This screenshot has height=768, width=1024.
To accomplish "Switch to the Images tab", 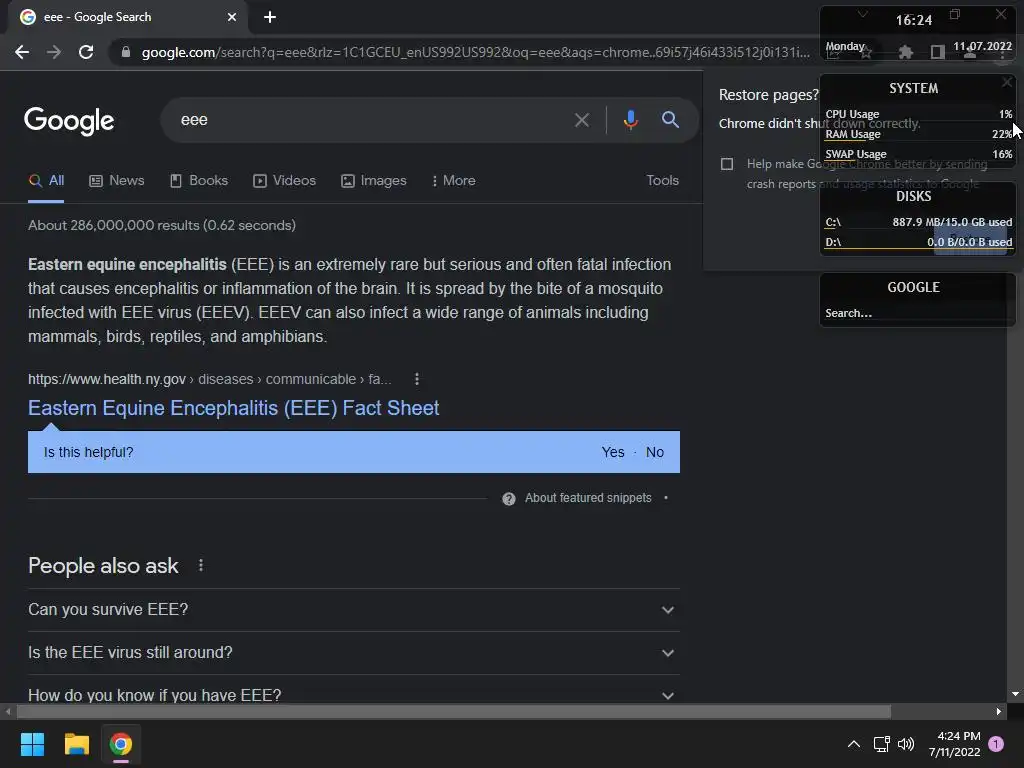I will point(374,180).
